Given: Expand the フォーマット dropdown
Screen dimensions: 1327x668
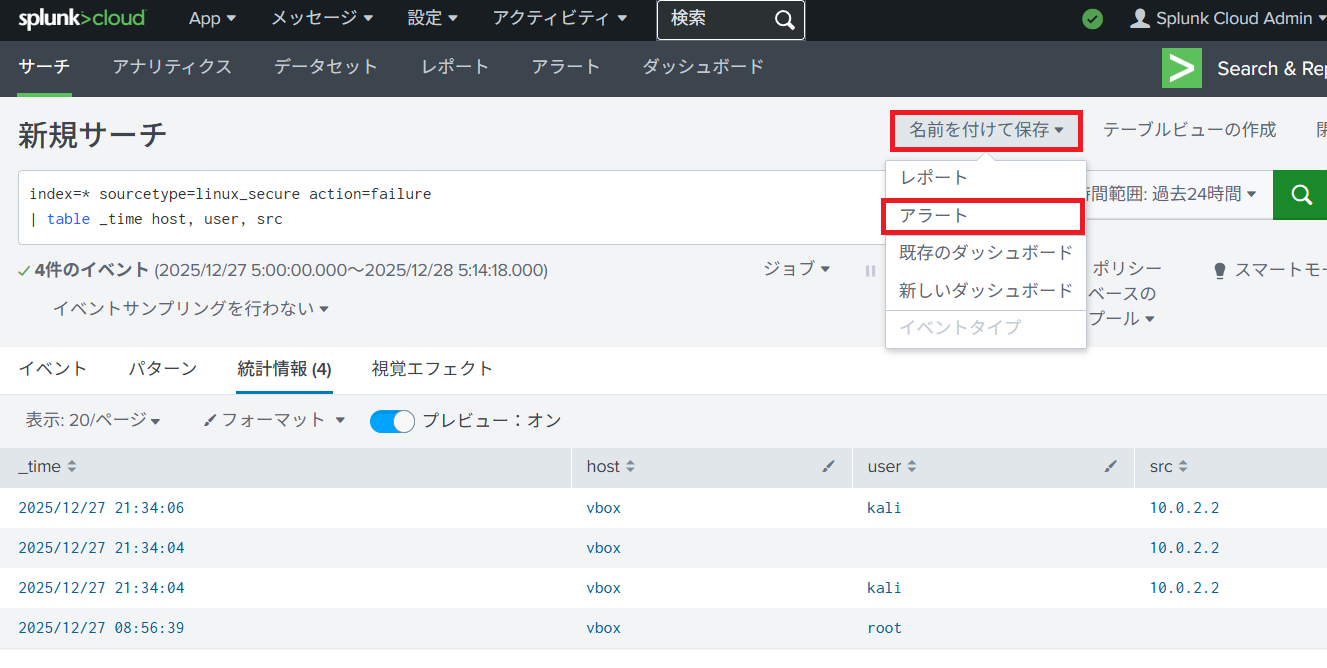Looking at the screenshot, I should pos(274,421).
